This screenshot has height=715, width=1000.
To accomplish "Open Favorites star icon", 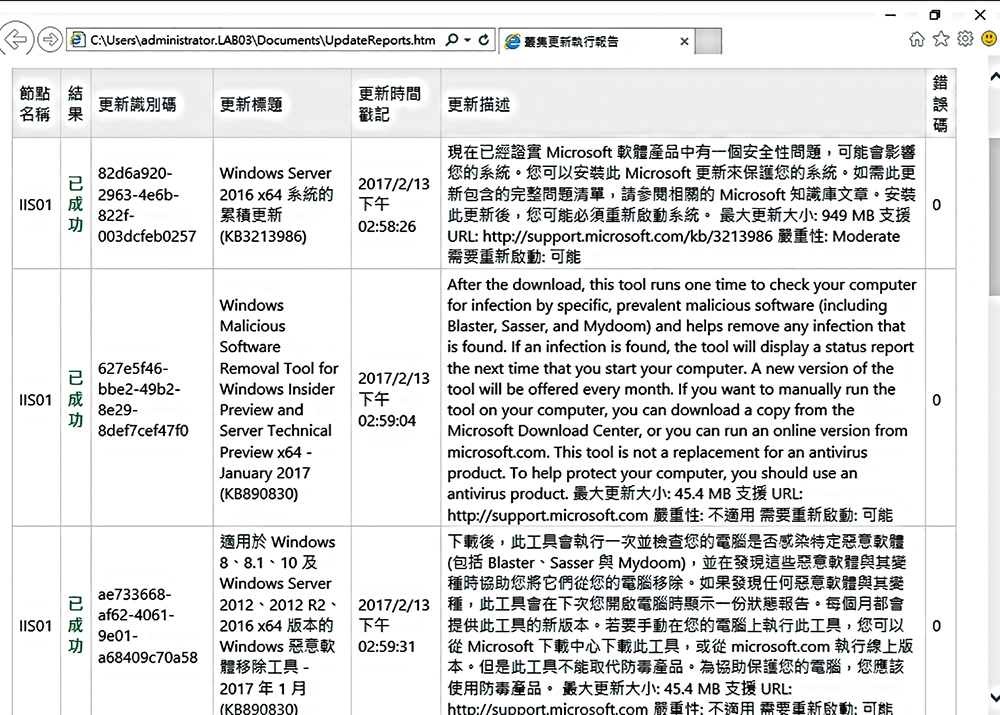I will [x=941, y=40].
